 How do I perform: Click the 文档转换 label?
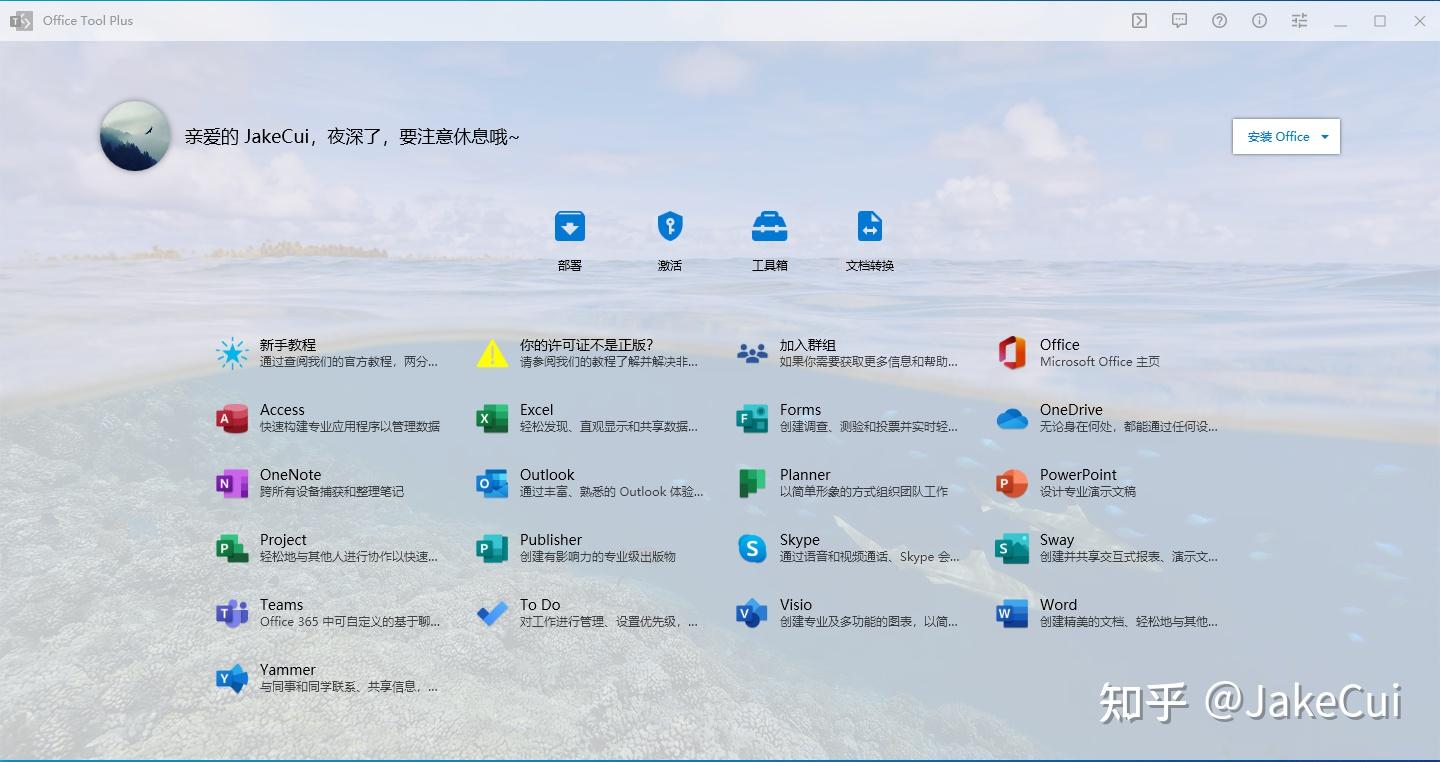(870, 266)
